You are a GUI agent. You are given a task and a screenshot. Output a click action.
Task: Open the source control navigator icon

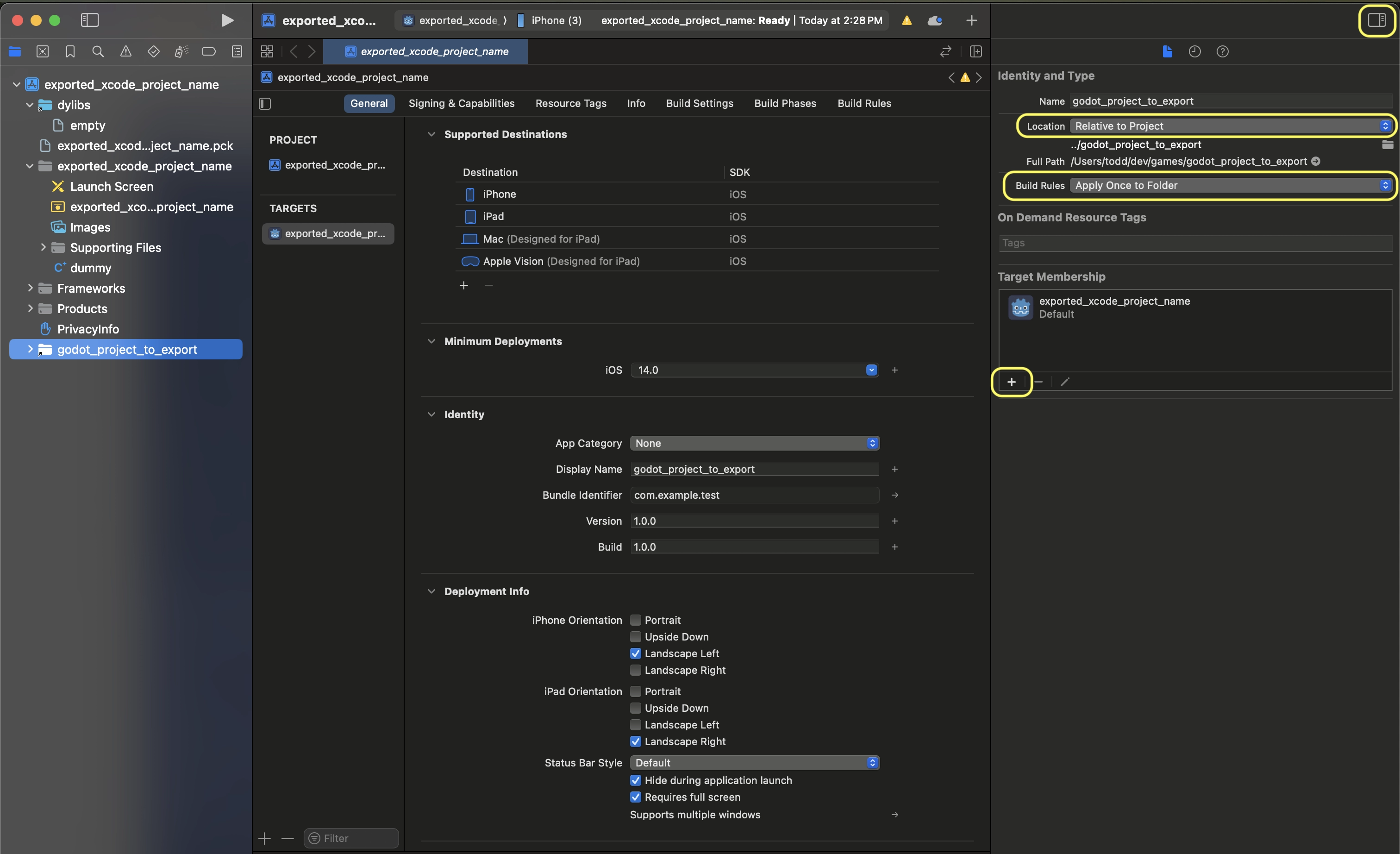click(x=43, y=52)
